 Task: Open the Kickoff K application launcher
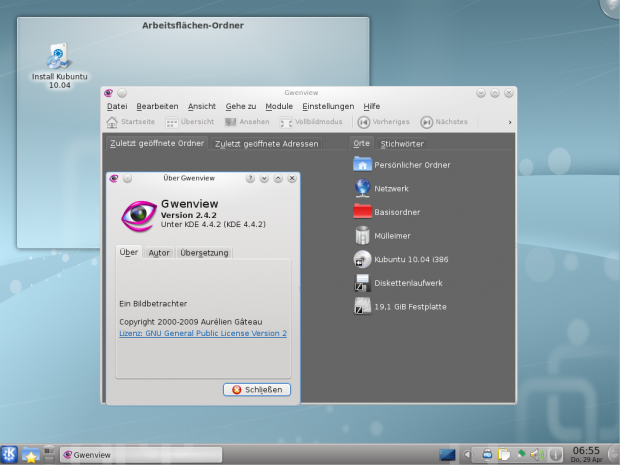(9, 454)
